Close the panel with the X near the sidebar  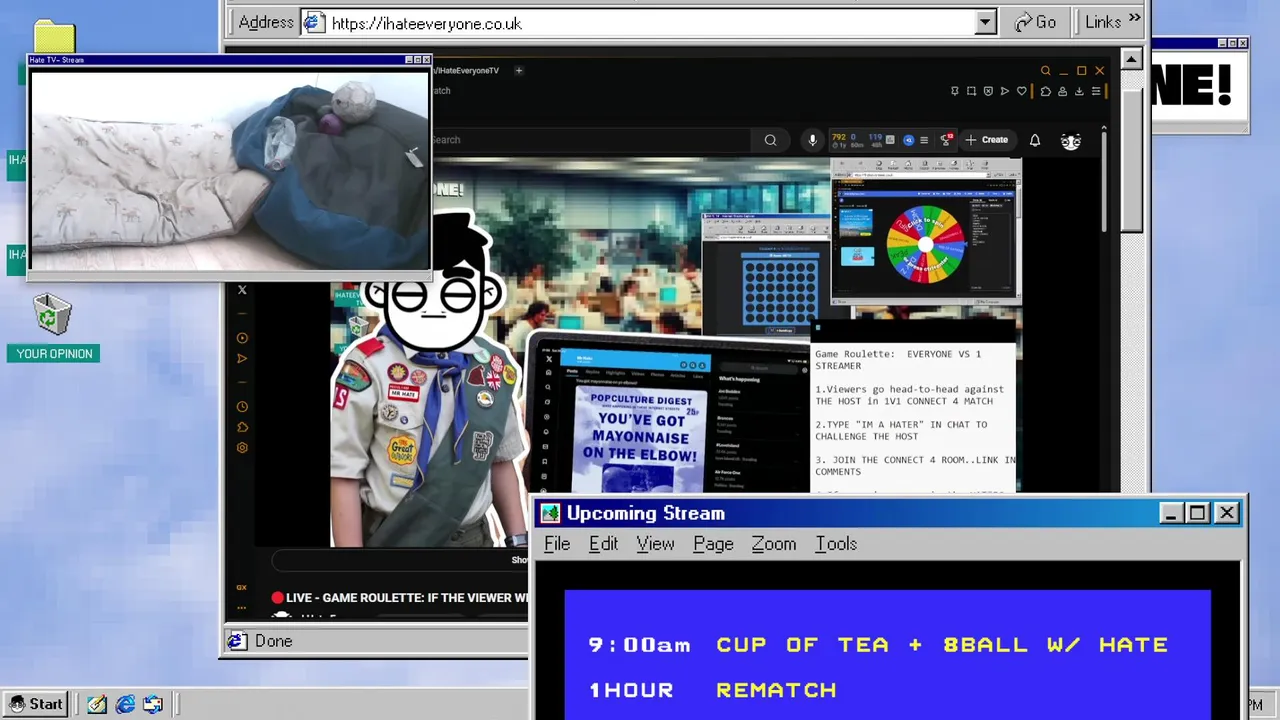[242, 290]
